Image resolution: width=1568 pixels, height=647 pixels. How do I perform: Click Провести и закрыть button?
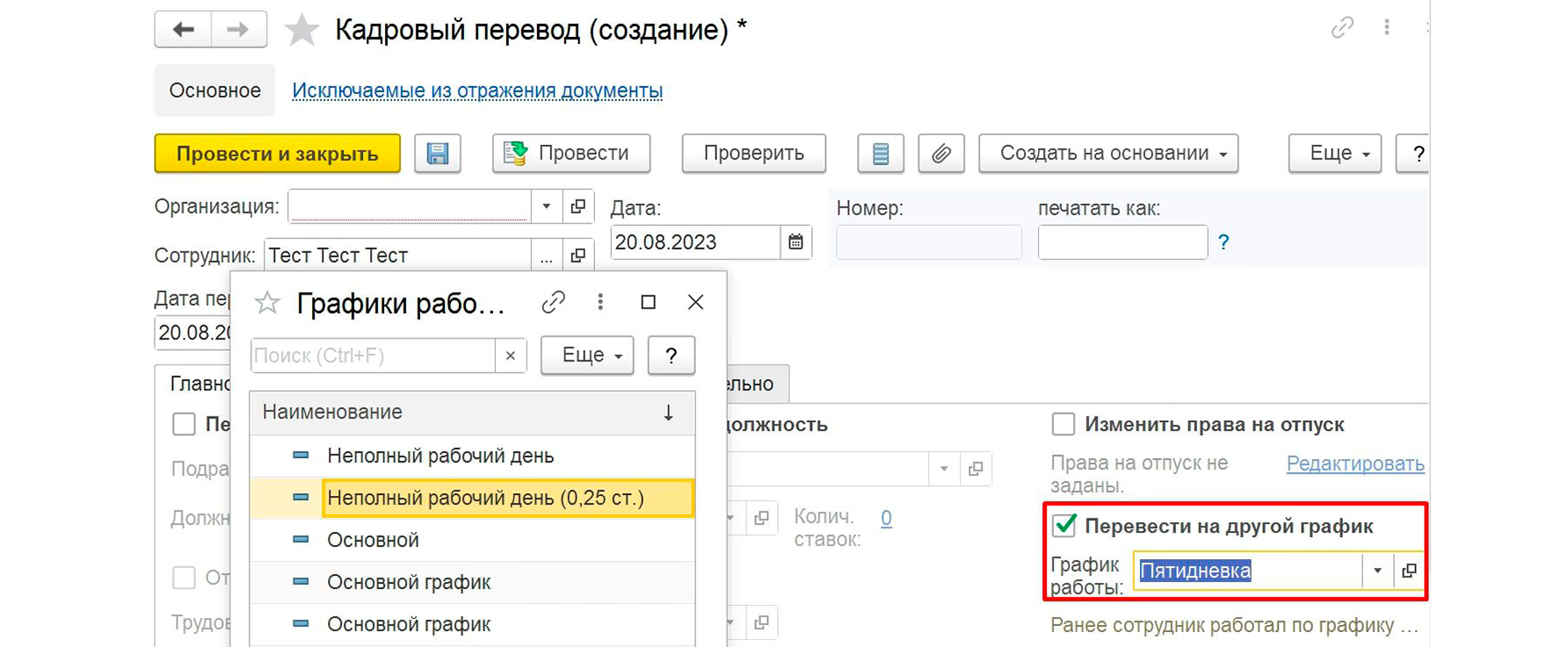point(278,154)
